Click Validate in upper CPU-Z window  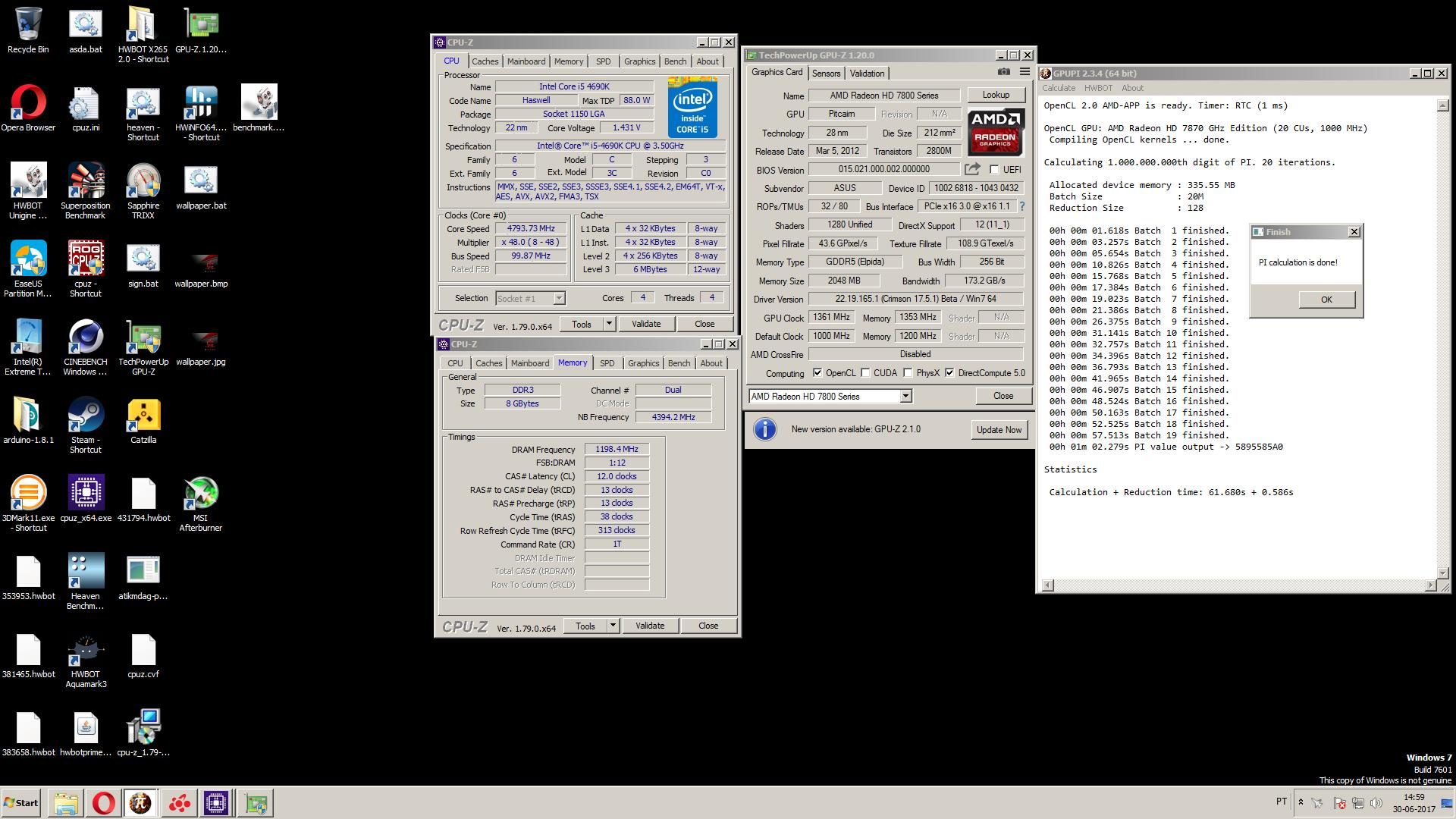[x=646, y=324]
